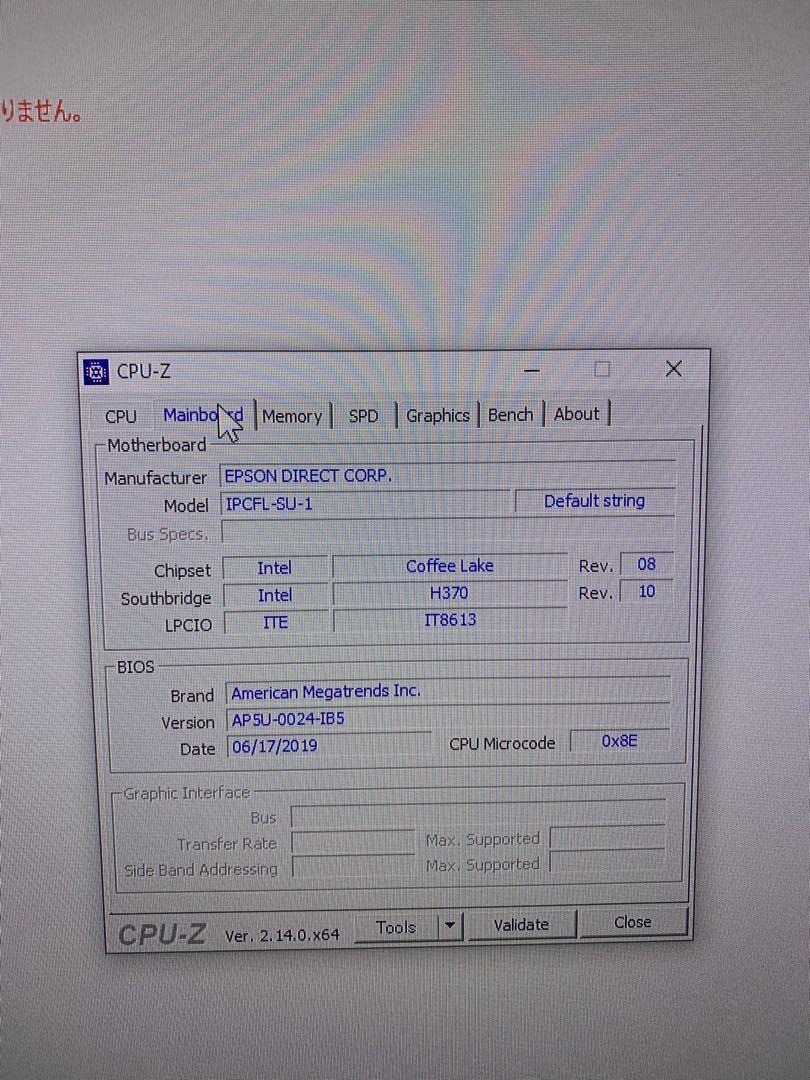This screenshot has width=810, height=1080.
Task: Click the Default string field
Action: pyautogui.click(x=594, y=501)
